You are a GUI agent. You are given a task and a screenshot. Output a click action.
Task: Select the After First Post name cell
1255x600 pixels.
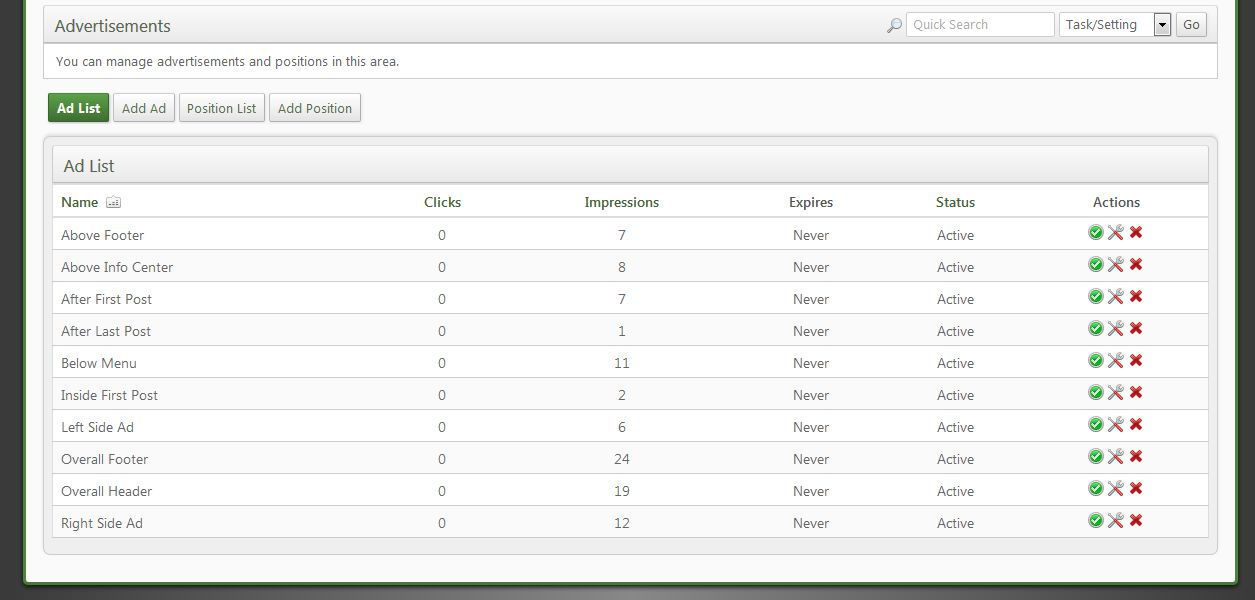pyautogui.click(x=106, y=299)
